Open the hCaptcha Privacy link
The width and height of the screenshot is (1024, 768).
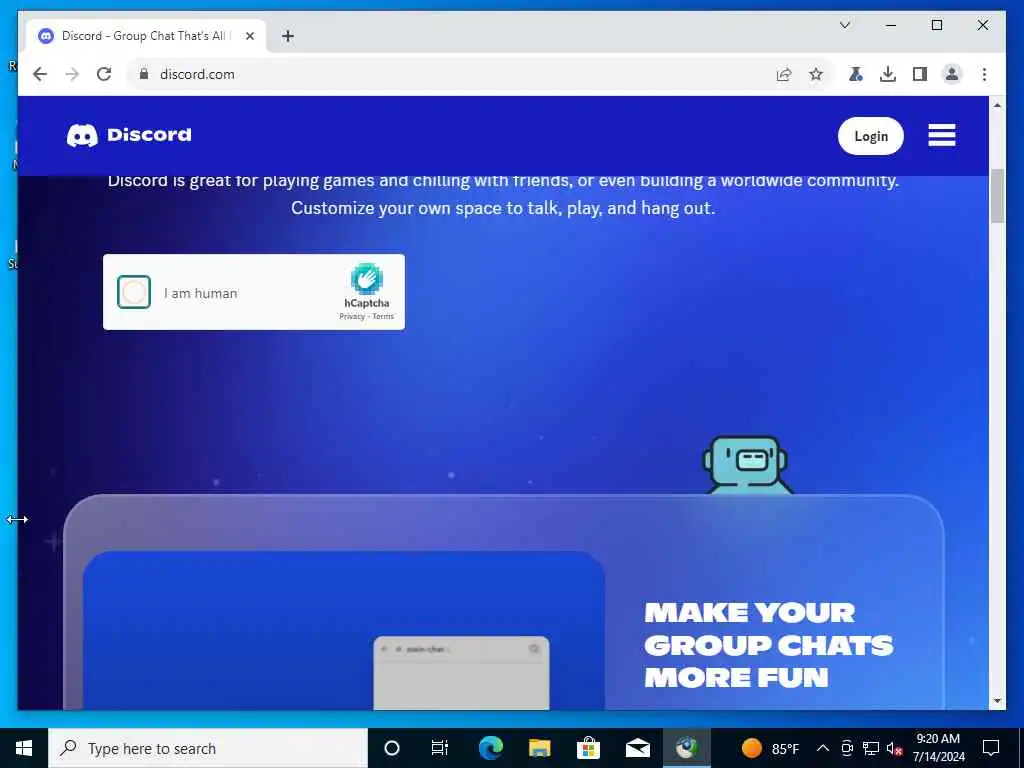[352, 316]
